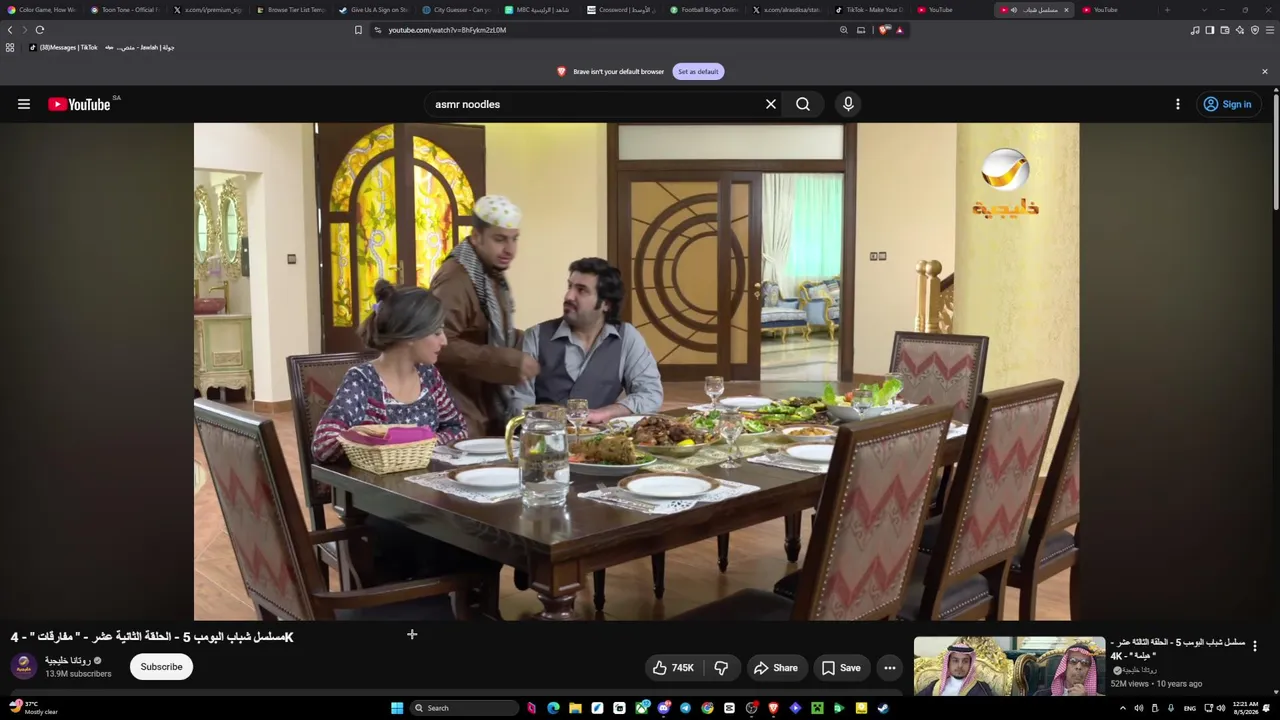The width and height of the screenshot is (1280, 720).
Task: Open a new browser tab
Action: tap(1167, 10)
